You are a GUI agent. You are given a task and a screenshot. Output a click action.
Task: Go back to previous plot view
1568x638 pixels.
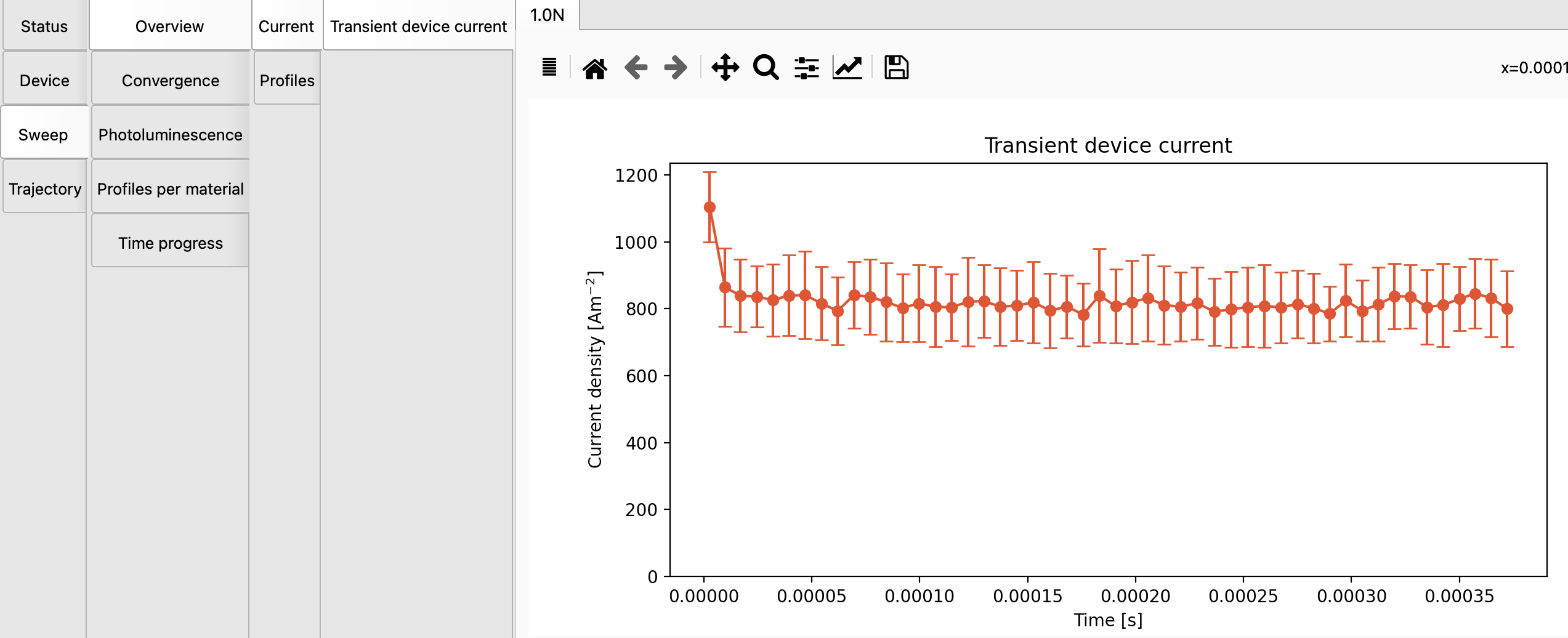click(636, 68)
